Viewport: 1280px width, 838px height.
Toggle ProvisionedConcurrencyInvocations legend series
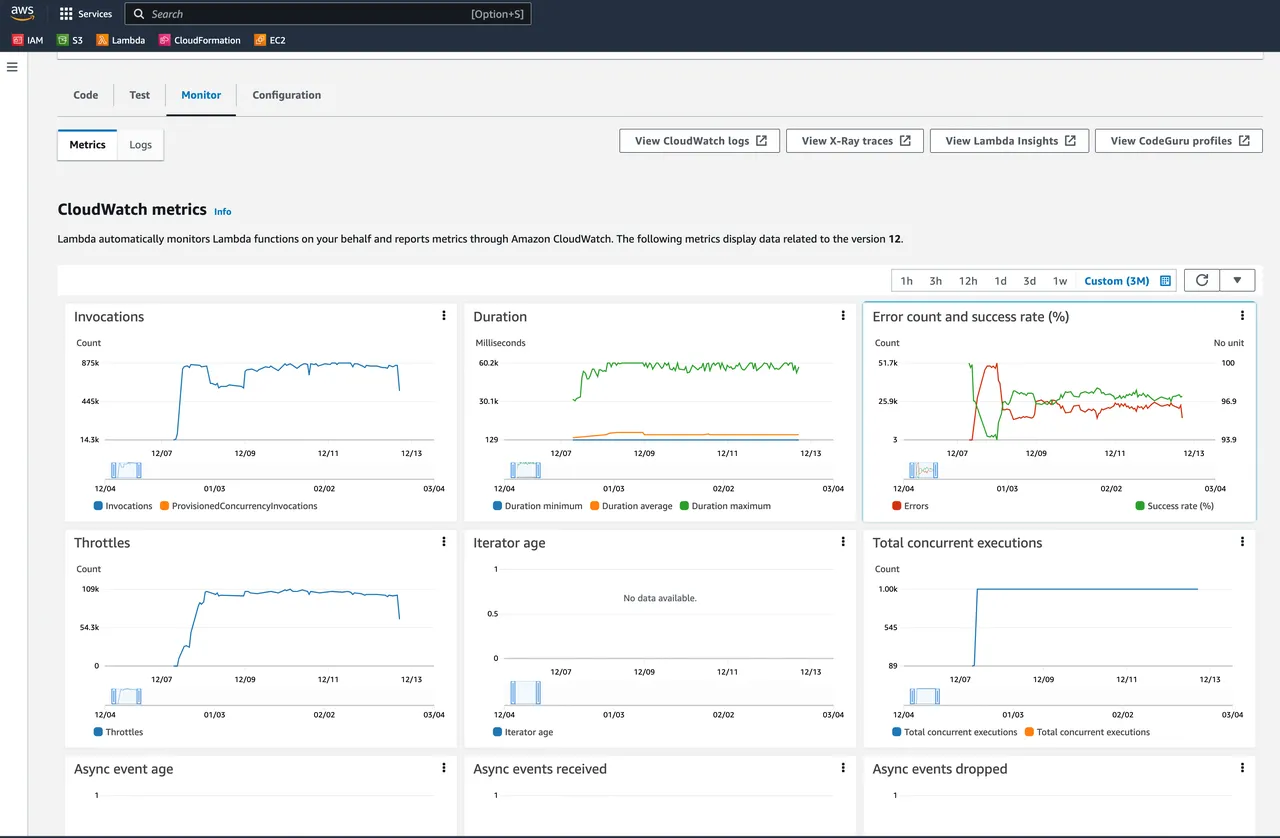click(238, 506)
